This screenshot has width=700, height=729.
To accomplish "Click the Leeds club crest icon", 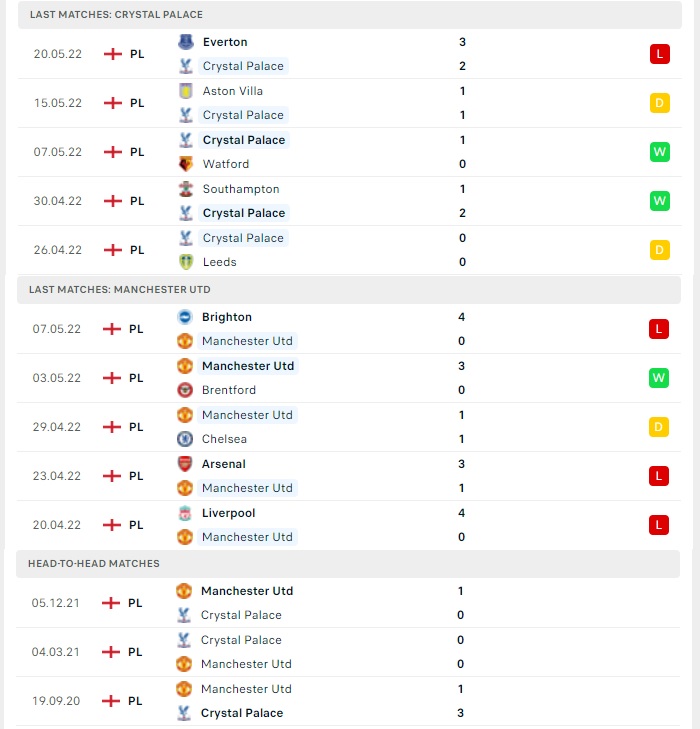I will click(x=186, y=262).
